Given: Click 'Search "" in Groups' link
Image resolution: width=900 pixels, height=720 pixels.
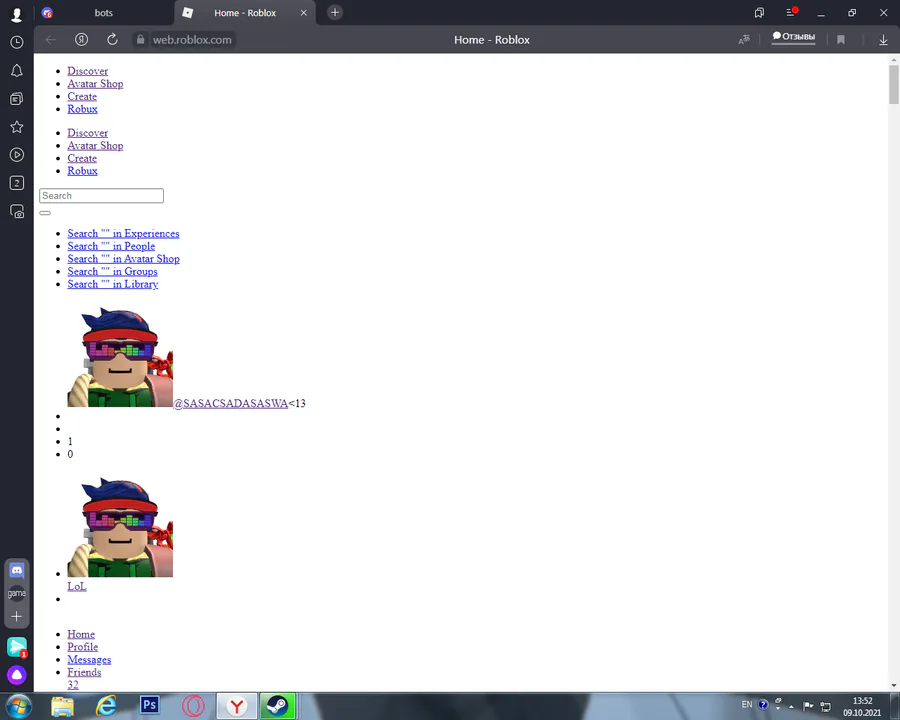Looking at the screenshot, I should click(112, 272).
